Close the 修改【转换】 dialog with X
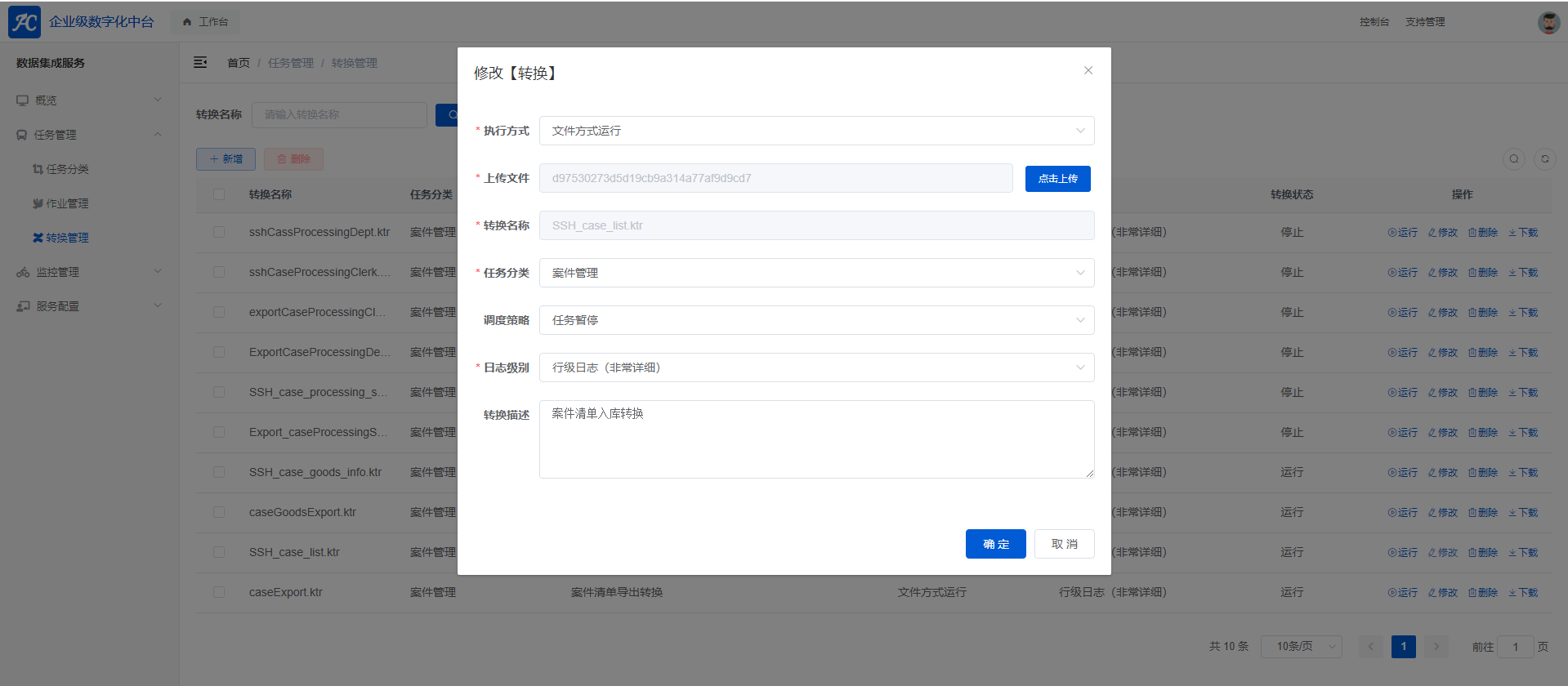This screenshot has height=686, width=1568. pyautogui.click(x=1088, y=71)
